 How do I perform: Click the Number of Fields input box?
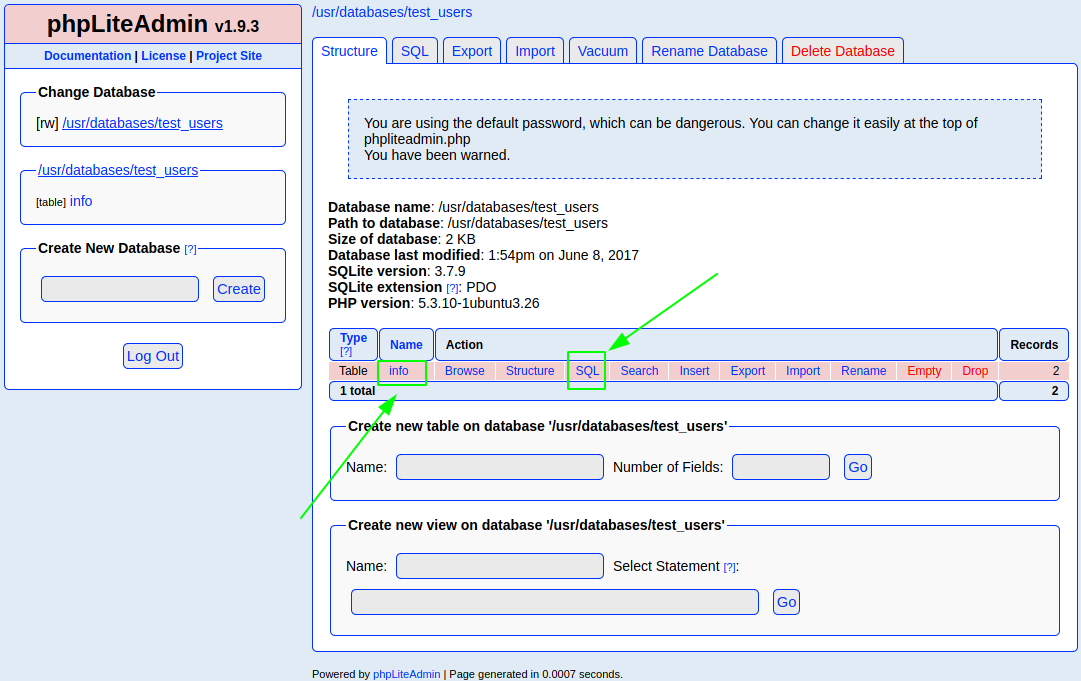pyautogui.click(x=780, y=467)
